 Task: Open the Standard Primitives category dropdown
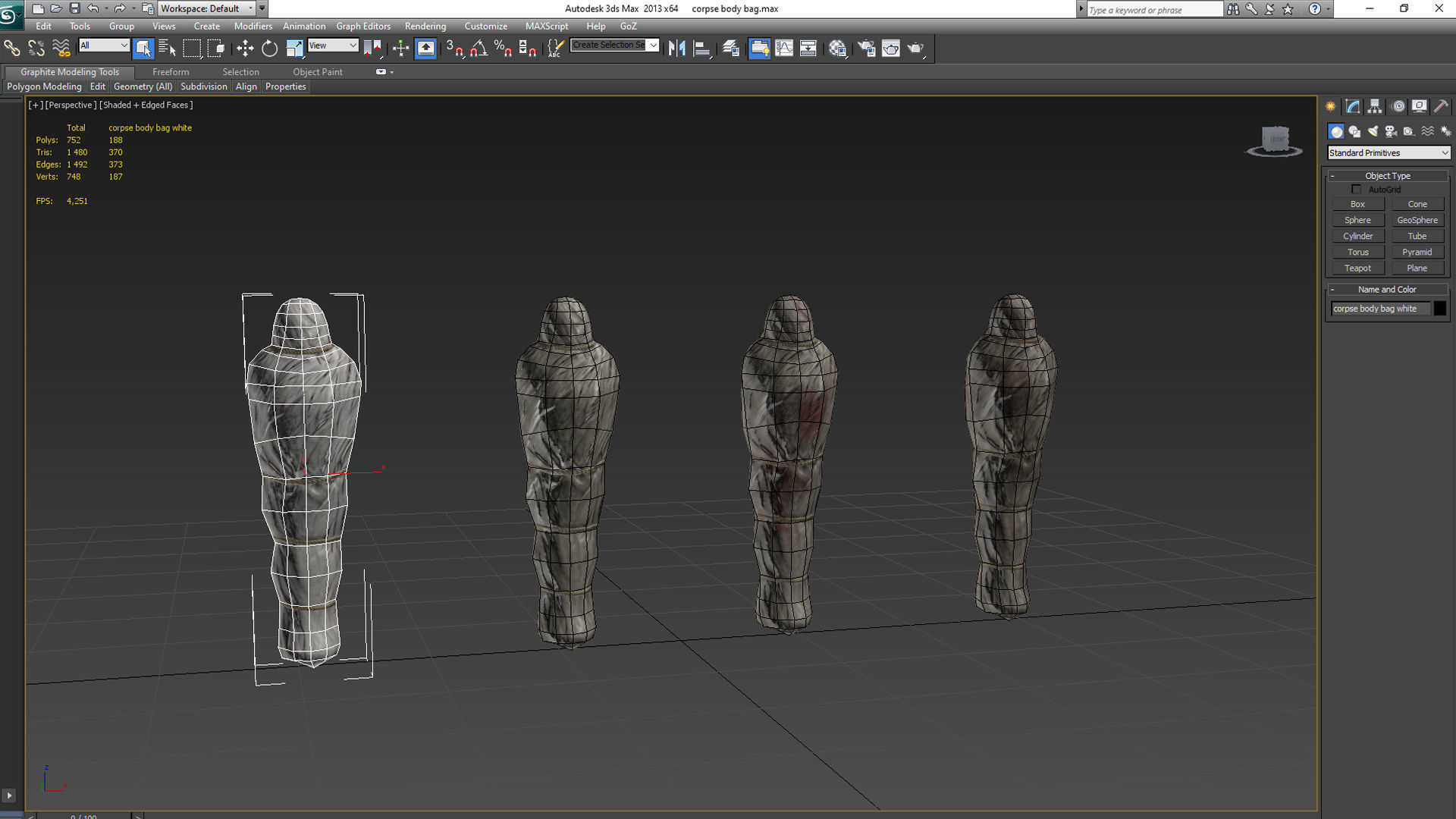1389,153
